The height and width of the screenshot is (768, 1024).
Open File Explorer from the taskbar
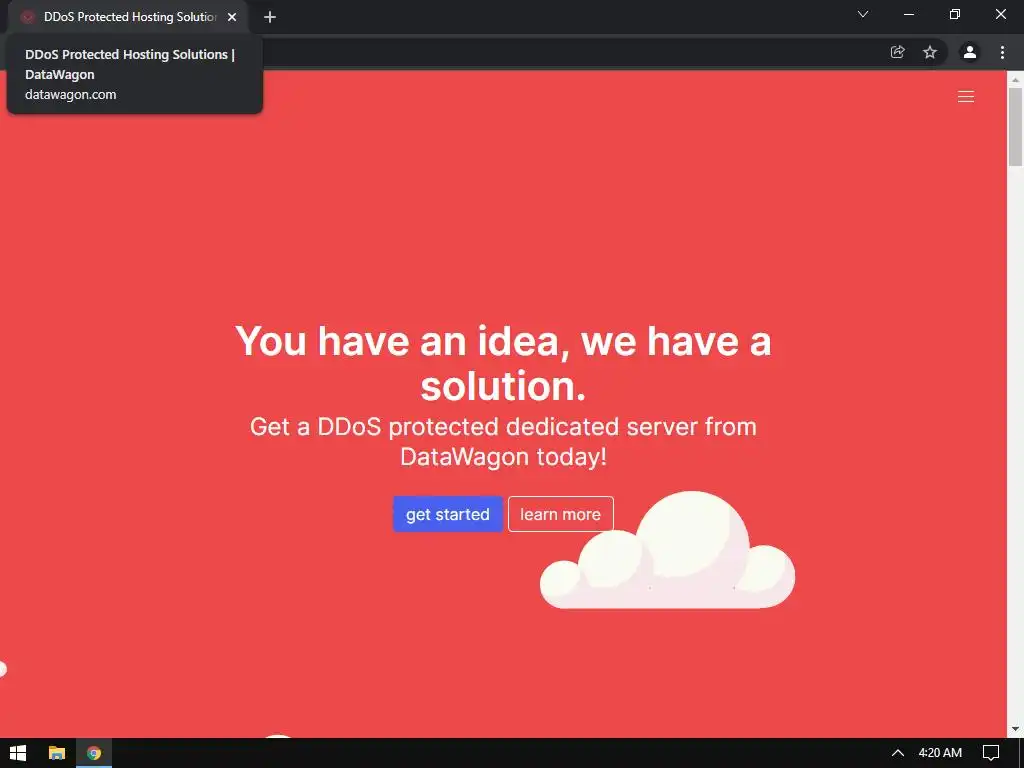click(57, 753)
